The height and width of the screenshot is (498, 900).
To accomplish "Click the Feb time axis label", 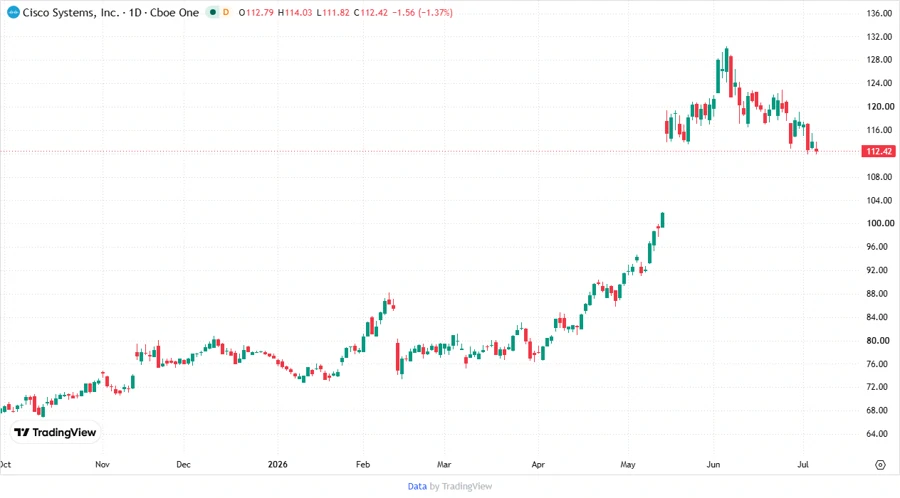I will coord(363,464).
